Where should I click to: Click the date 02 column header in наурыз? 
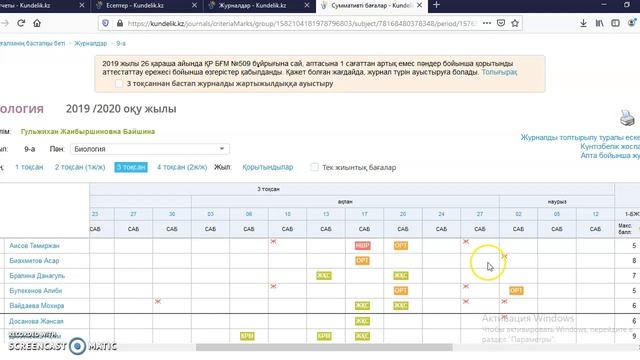(518, 214)
